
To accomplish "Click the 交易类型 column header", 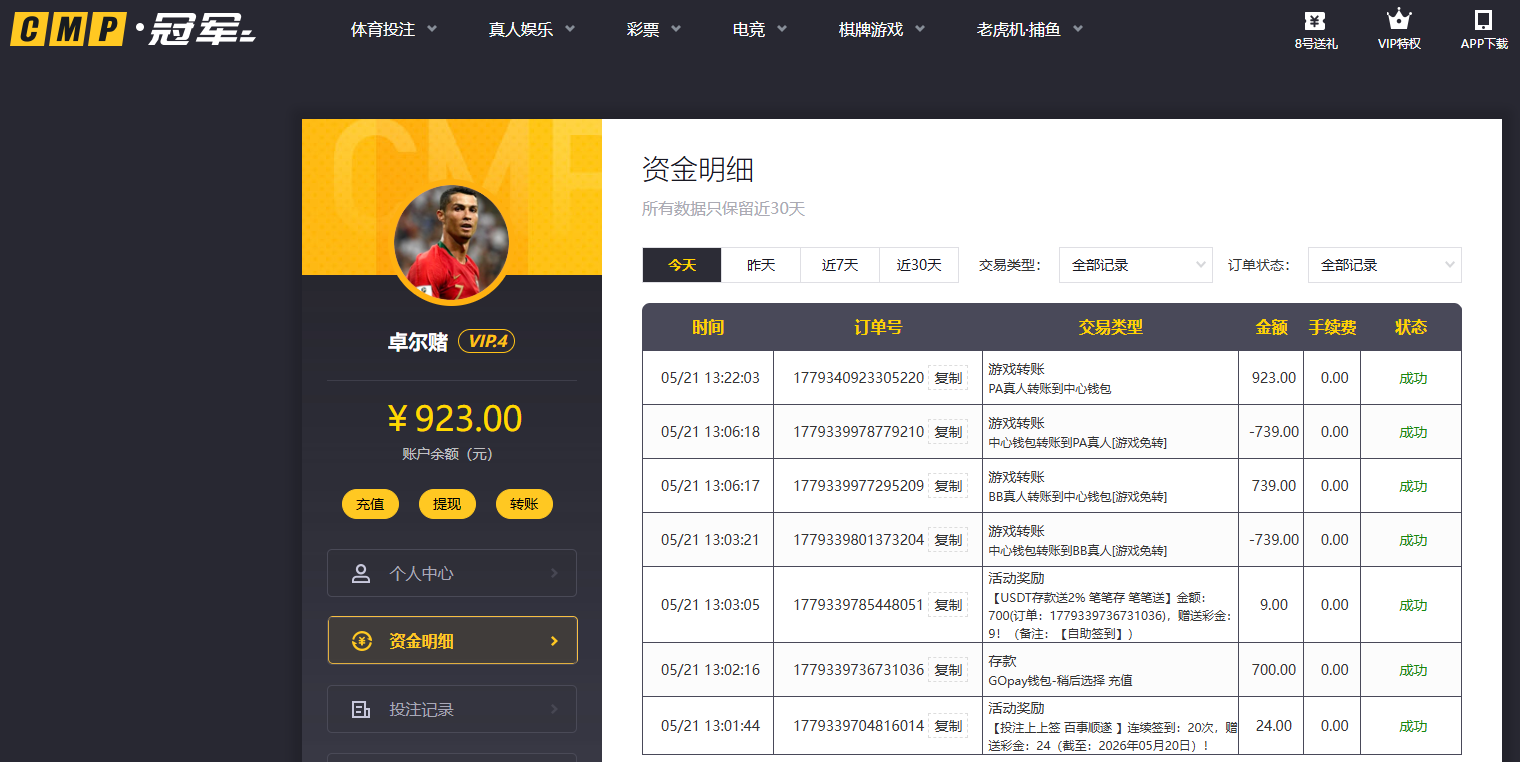I will pos(1110,327).
